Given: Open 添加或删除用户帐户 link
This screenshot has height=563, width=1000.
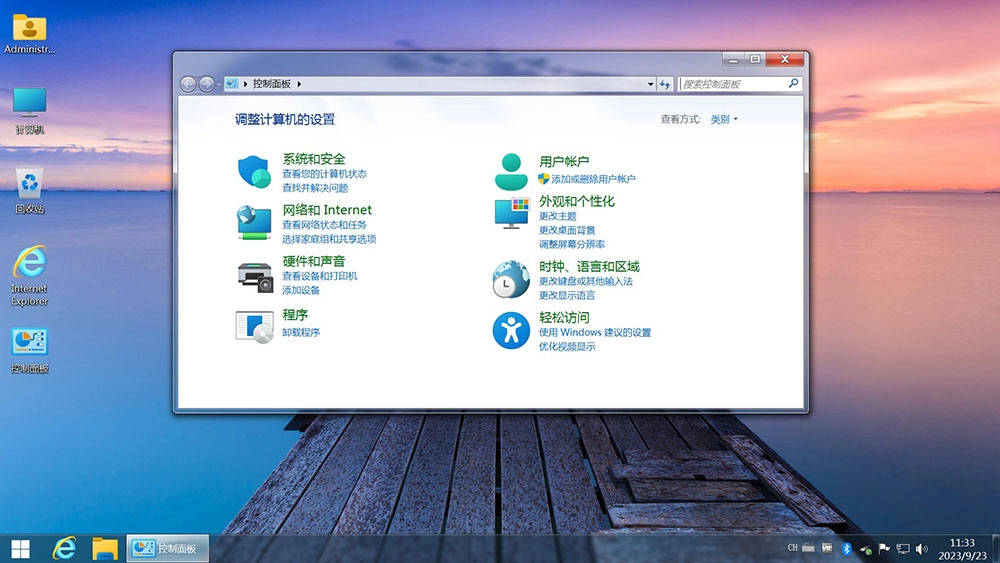Looking at the screenshot, I should click(593, 179).
